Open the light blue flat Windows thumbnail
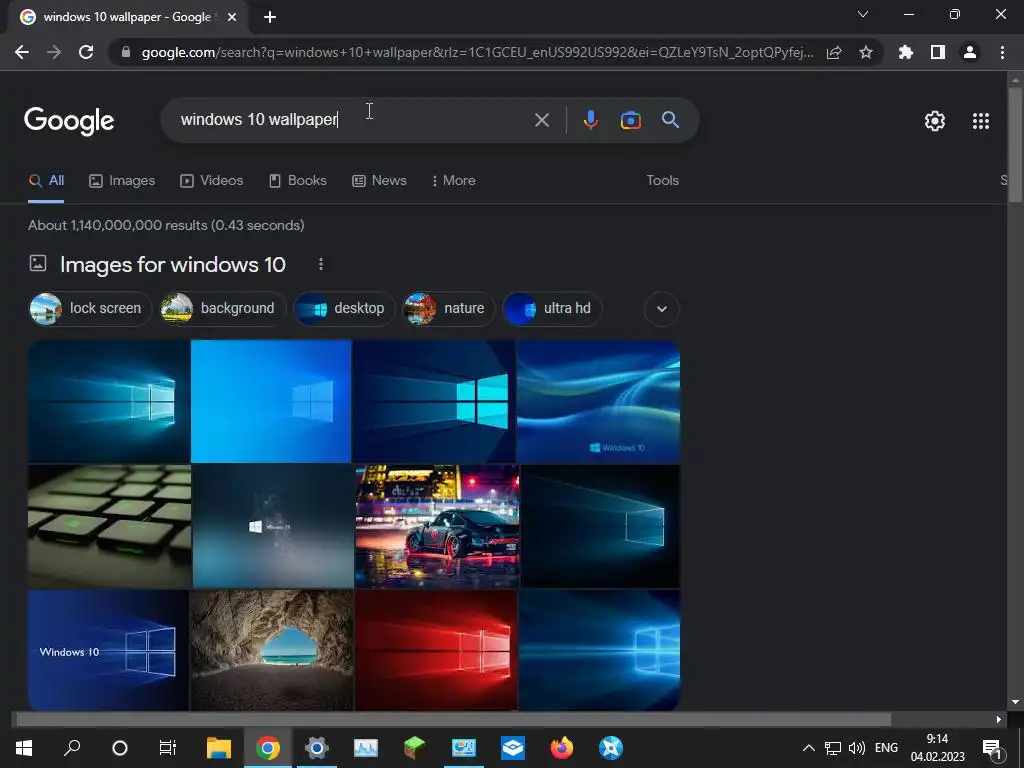Viewport: 1024px width, 768px height. pyautogui.click(x=271, y=401)
